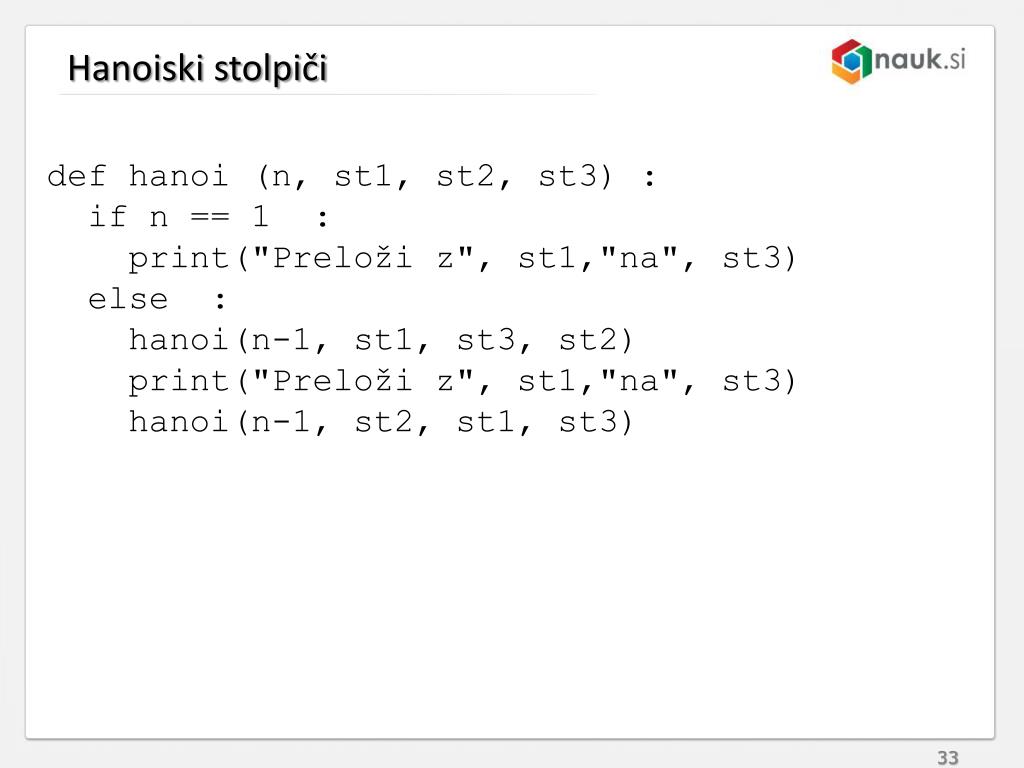Click the "na" string in first print
The image size is (1024, 768).
(x=639, y=257)
